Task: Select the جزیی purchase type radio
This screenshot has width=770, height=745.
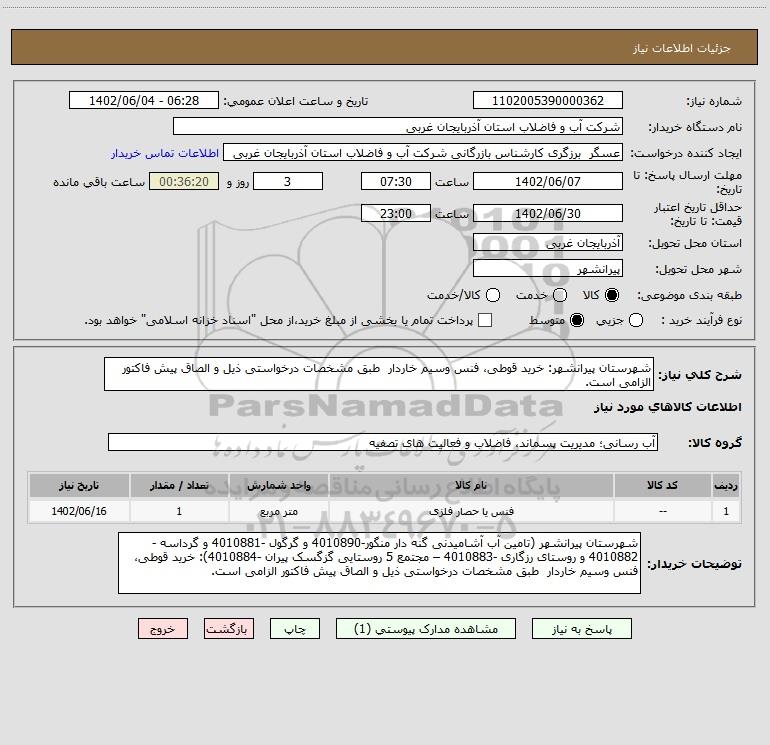Action: [x=636, y=320]
